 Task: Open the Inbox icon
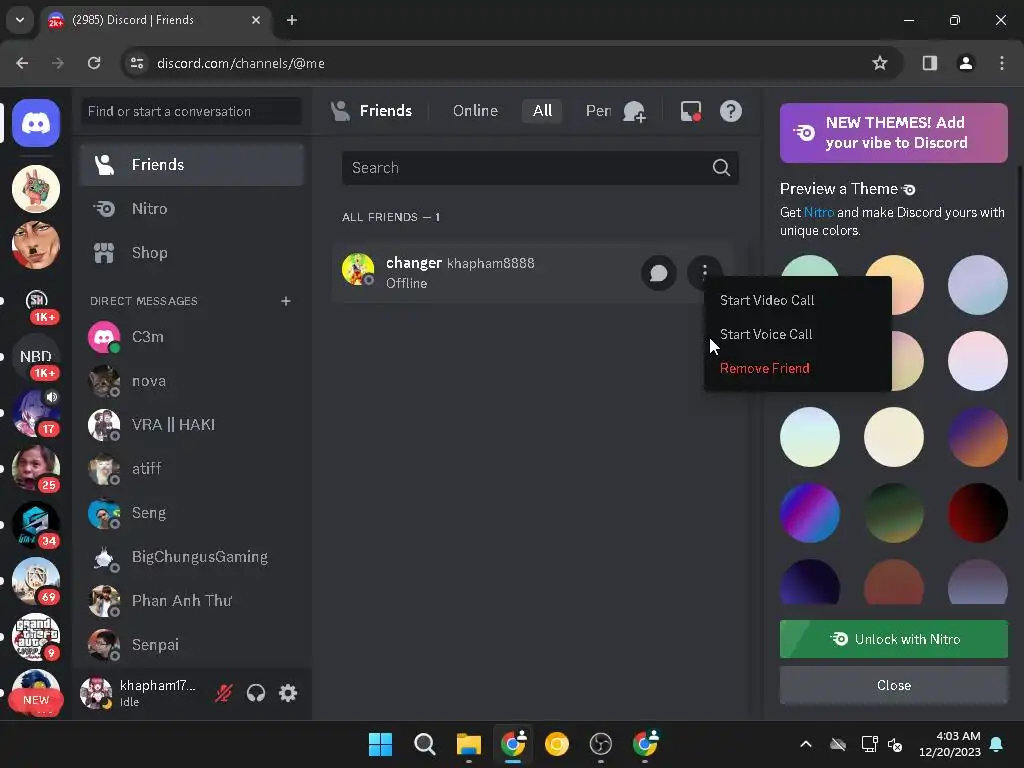coord(690,111)
